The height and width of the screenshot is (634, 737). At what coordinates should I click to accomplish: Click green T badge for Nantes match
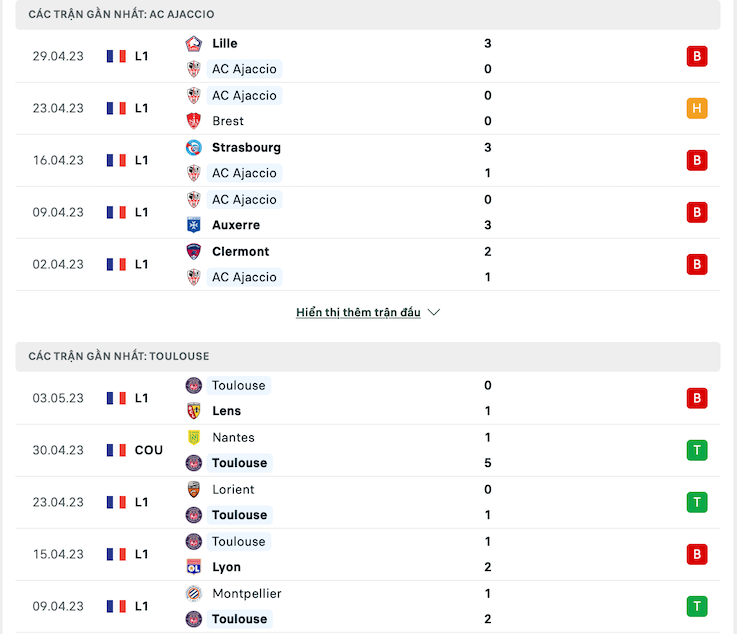(x=697, y=450)
